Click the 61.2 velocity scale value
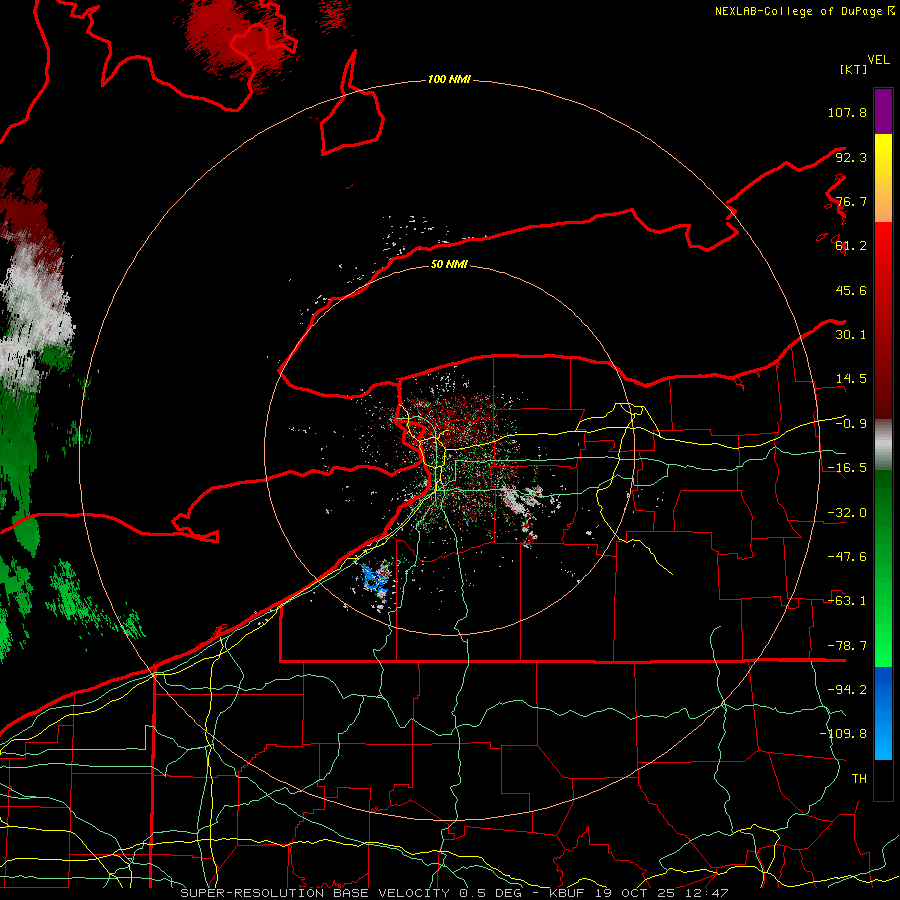This screenshot has height=900, width=900. [851, 246]
